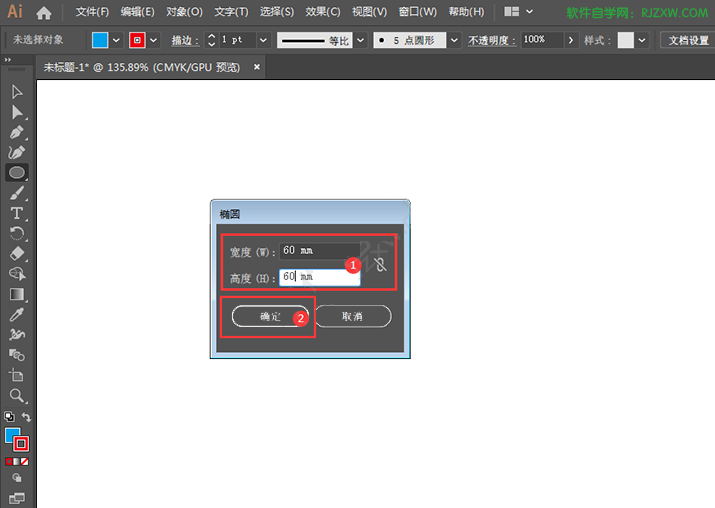Click the graphic style swatch box

[x=625, y=40]
